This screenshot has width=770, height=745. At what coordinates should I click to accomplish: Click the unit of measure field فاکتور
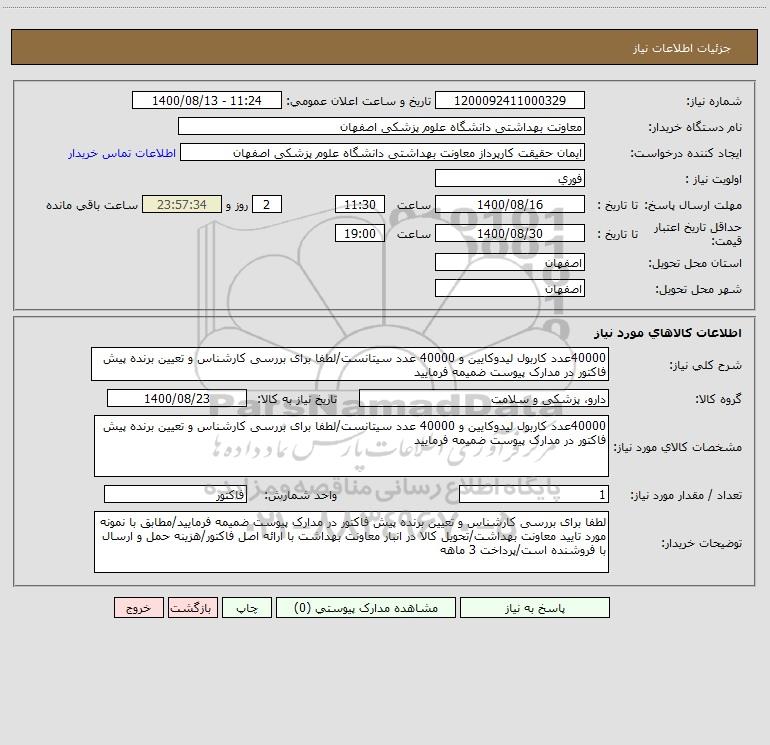click(x=175, y=495)
